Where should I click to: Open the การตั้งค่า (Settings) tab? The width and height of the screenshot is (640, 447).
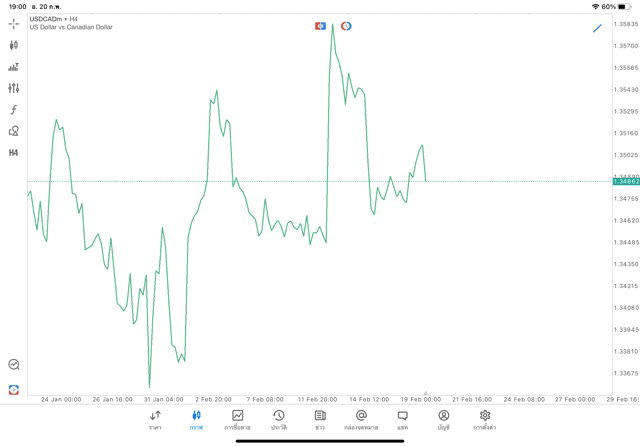pyautogui.click(x=485, y=420)
